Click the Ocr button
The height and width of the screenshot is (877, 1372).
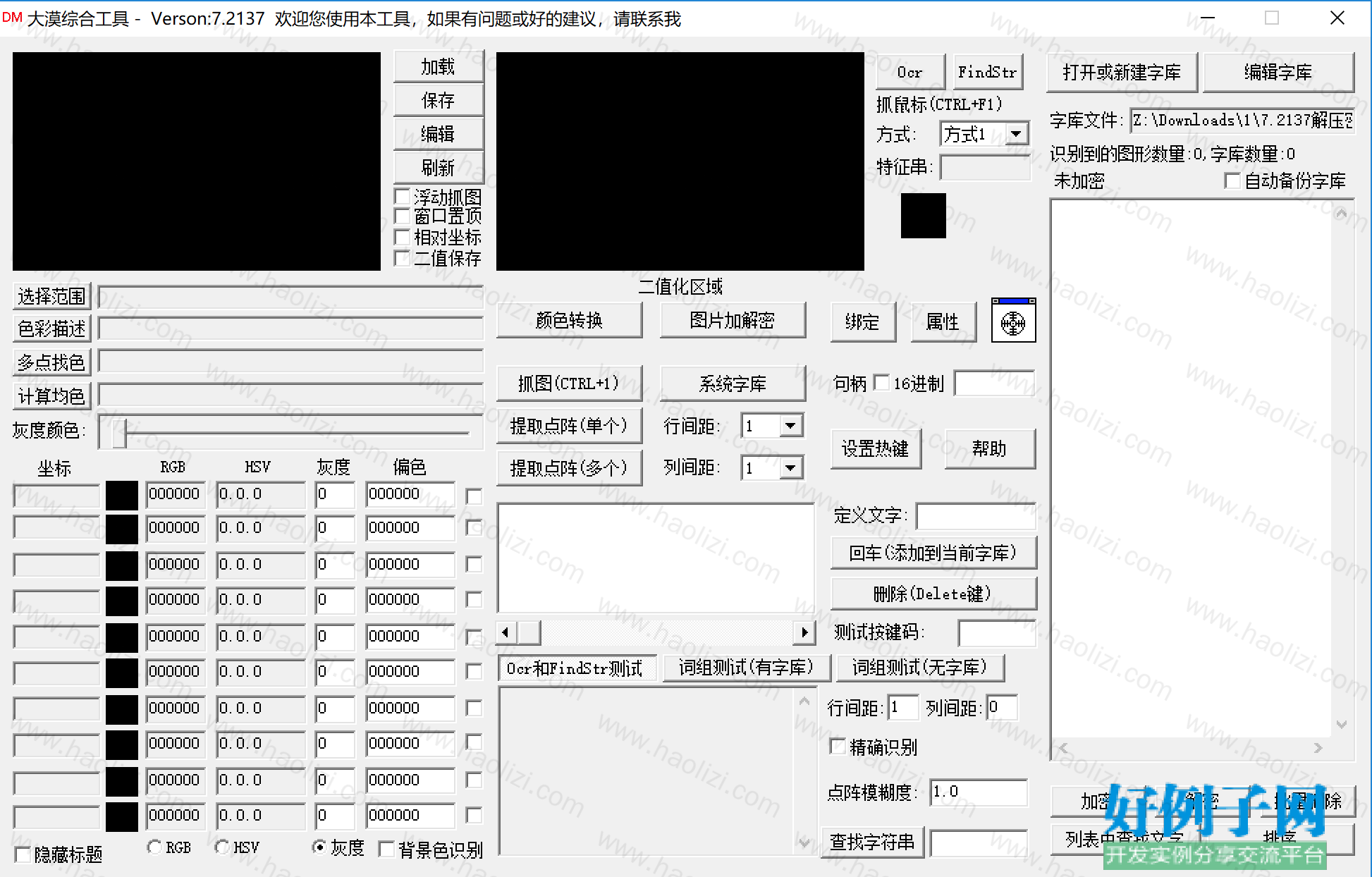(910, 72)
